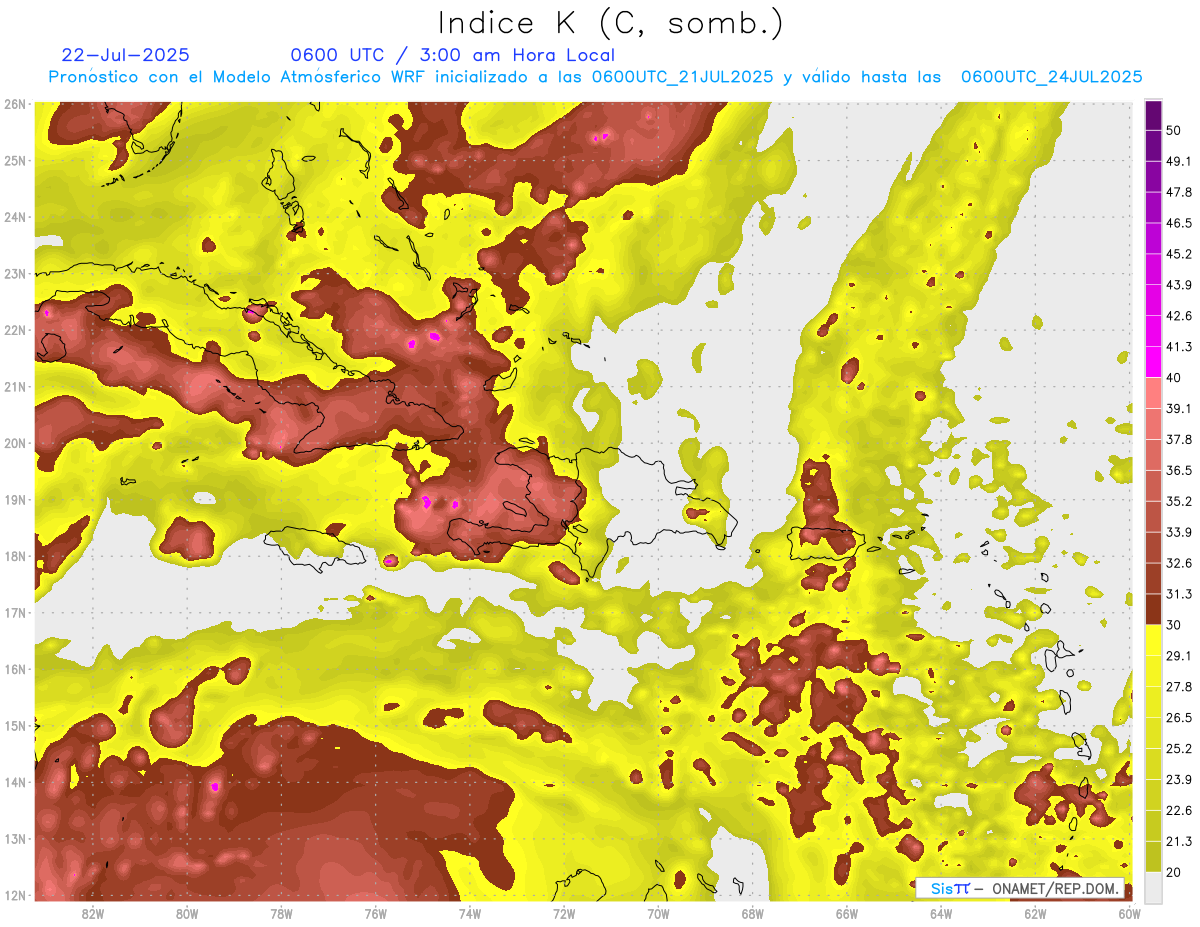
Task: Click the "42.6" colorbar value
Action: pos(1179,316)
